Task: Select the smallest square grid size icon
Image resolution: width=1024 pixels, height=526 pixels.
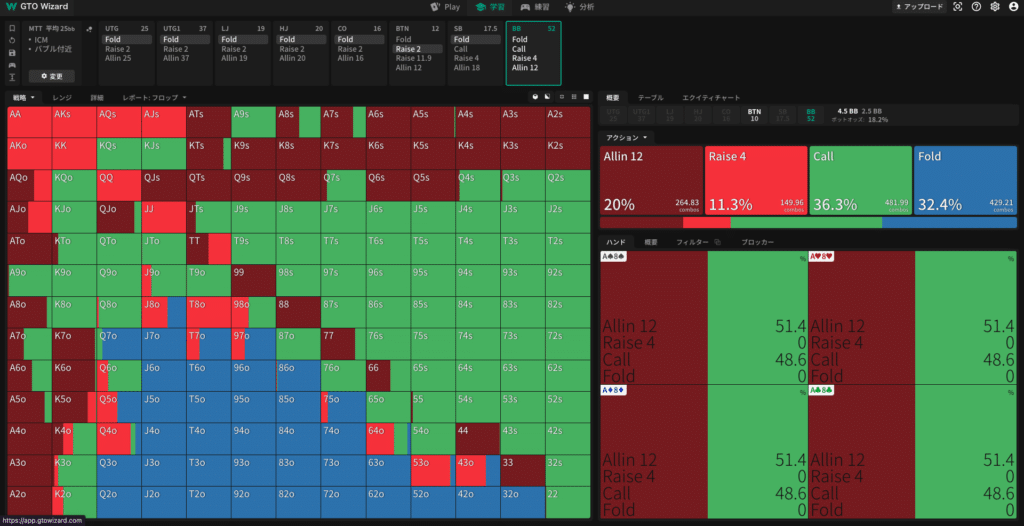Action: (562, 97)
